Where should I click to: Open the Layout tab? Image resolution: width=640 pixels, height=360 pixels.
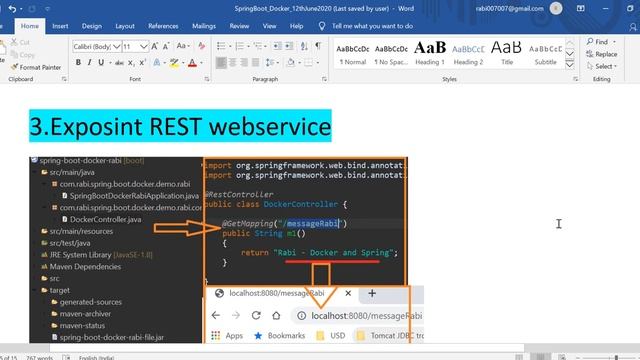pyautogui.click(x=125, y=26)
